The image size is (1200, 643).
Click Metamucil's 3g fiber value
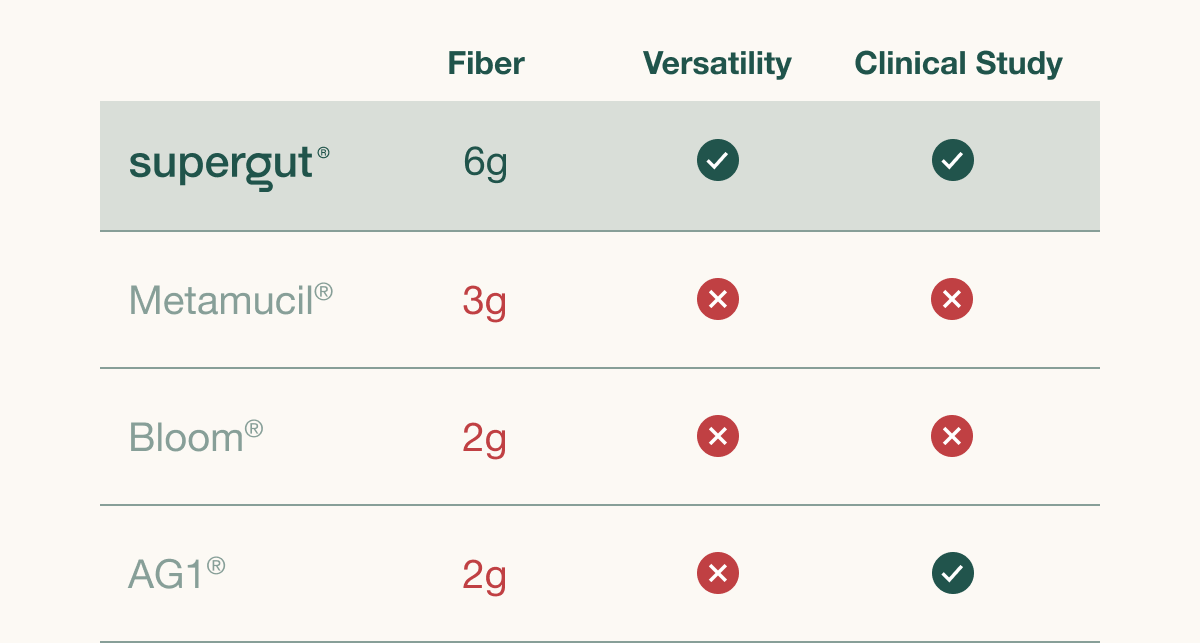pyautogui.click(x=484, y=301)
